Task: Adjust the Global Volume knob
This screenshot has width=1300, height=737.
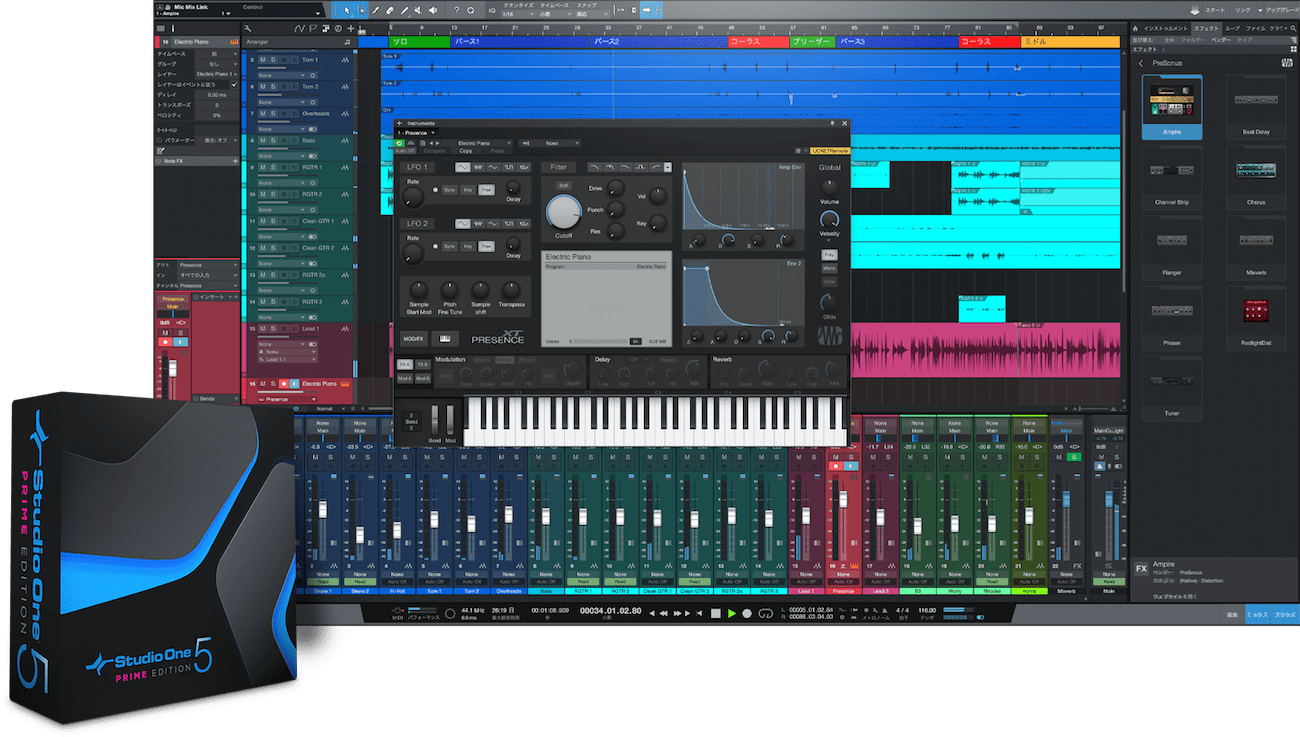Action: (829, 187)
